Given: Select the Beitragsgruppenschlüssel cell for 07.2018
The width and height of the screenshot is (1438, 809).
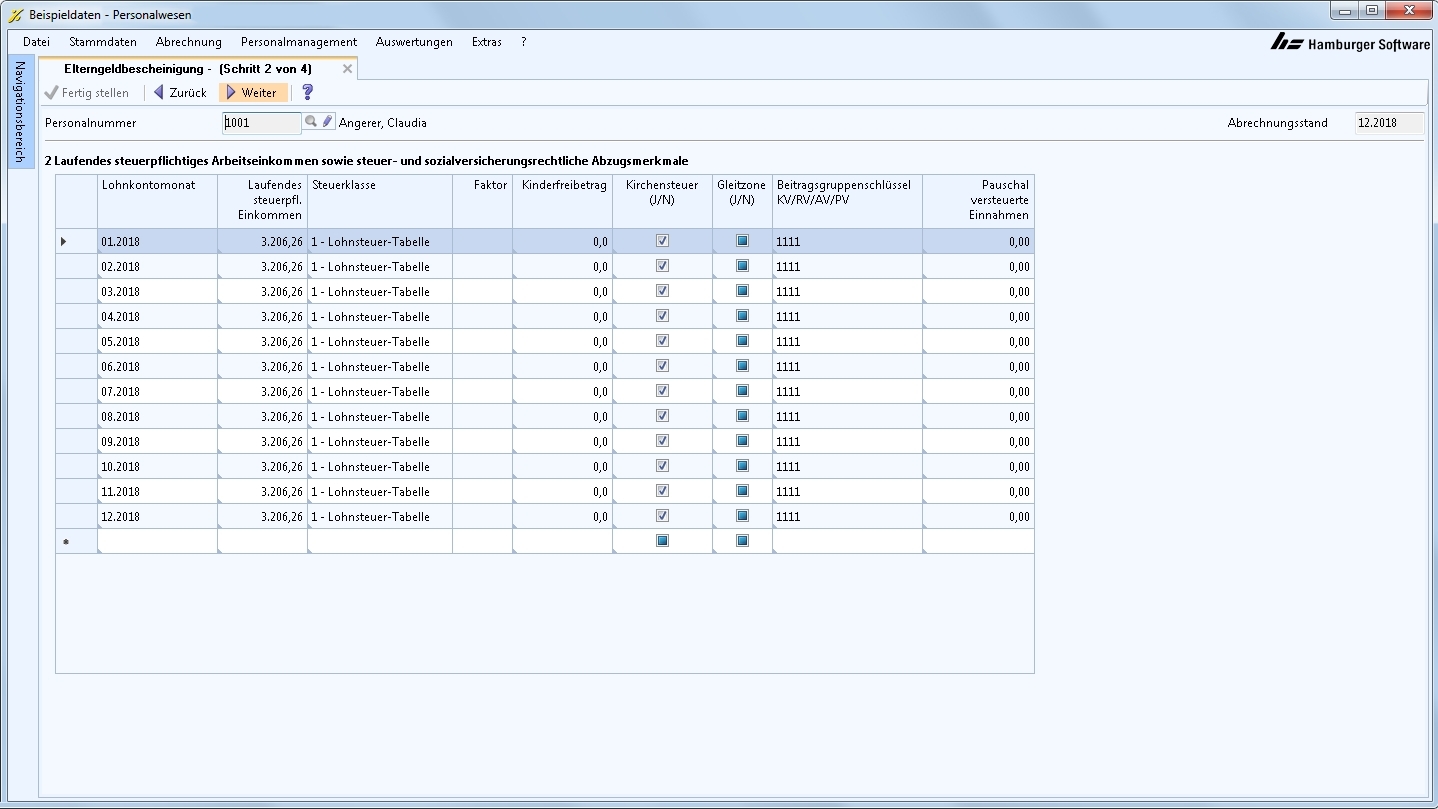Looking at the screenshot, I should point(846,392).
